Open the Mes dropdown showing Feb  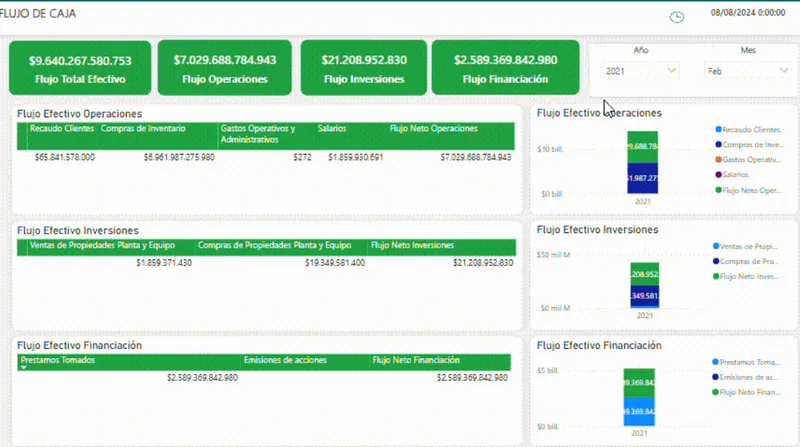[747, 71]
